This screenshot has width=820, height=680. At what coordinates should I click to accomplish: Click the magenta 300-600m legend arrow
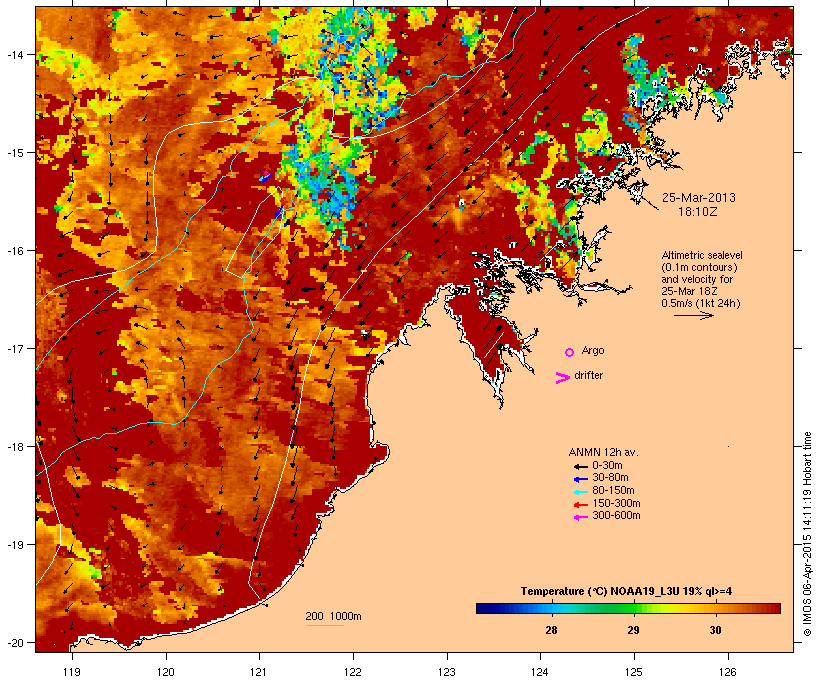click(580, 517)
